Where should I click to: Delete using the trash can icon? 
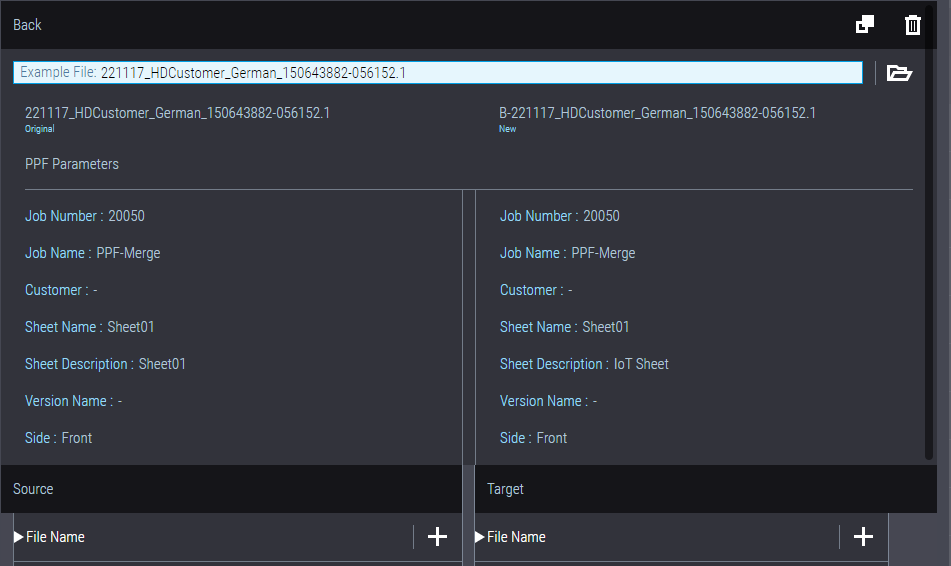(x=912, y=25)
